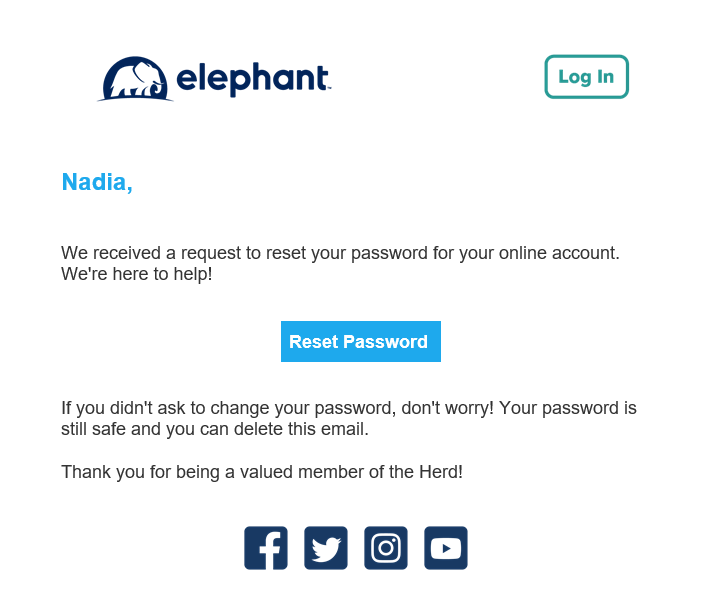
Task: Click the "We received a request" sentence
Action: (x=340, y=253)
